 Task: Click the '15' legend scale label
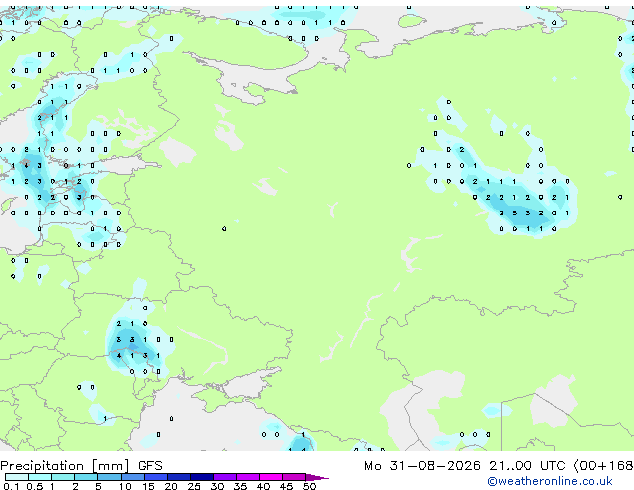pos(148,486)
